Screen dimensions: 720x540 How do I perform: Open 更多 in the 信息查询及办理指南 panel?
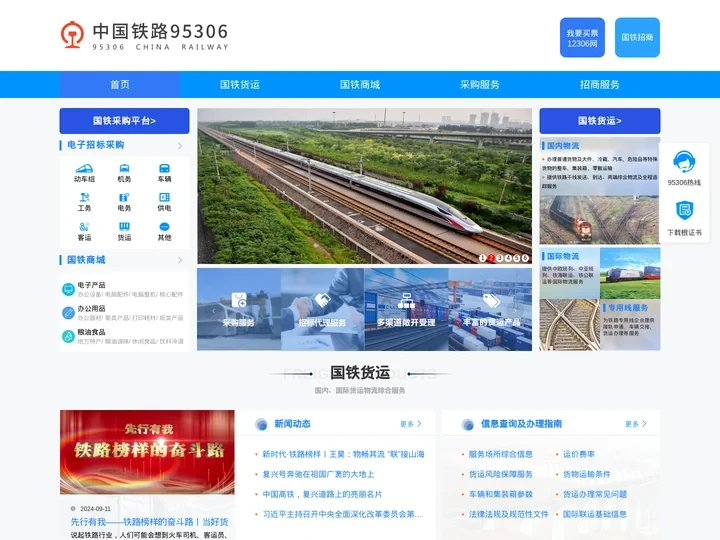click(636, 424)
